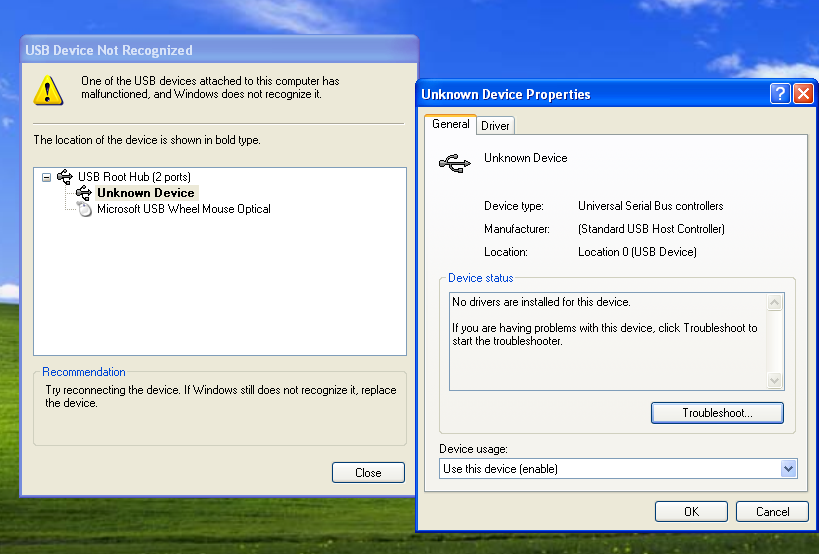Select Unknown Device in the device tree
This screenshot has width=819, height=554.
click(x=146, y=193)
